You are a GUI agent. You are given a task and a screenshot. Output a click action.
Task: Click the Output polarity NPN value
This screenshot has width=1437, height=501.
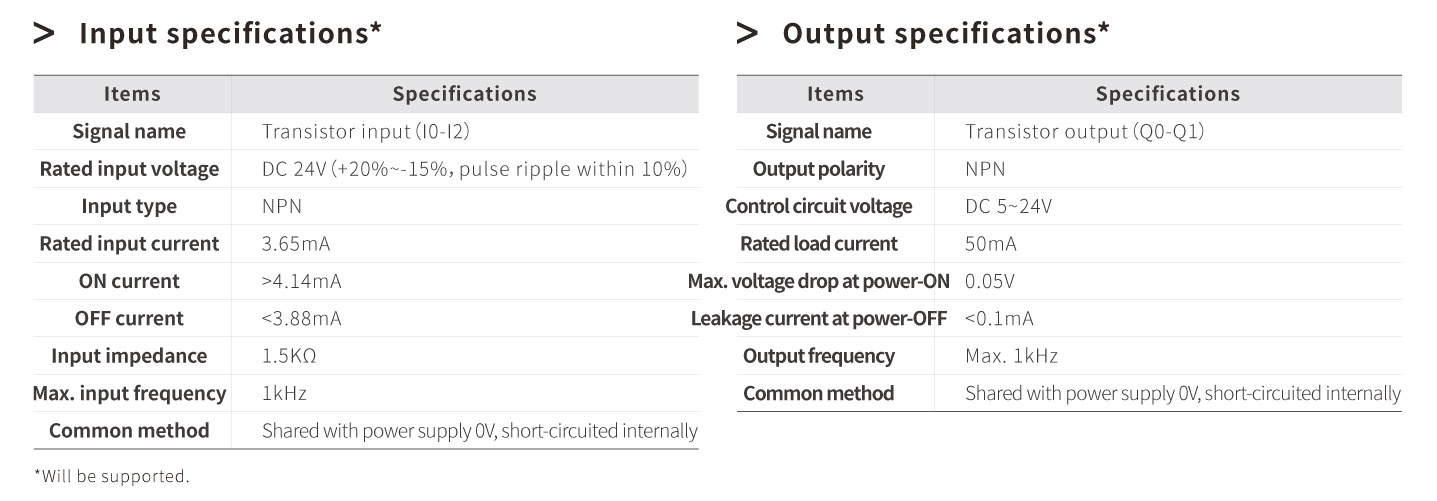[985, 169]
